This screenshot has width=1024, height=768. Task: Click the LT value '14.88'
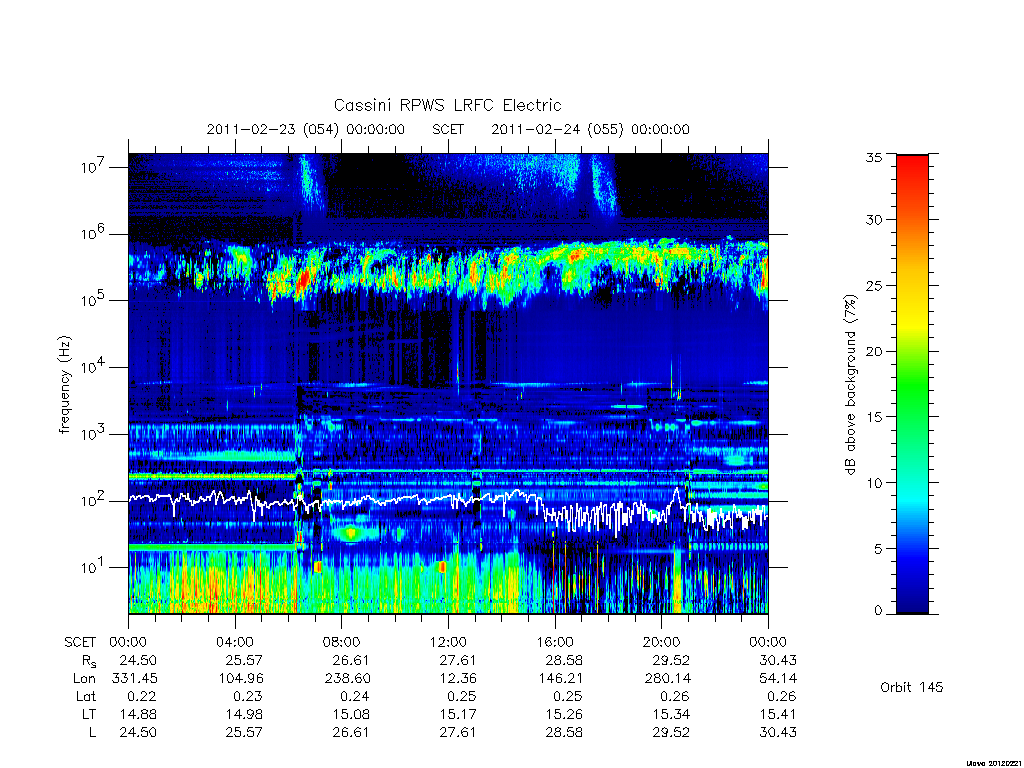pyautogui.click(x=138, y=714)
